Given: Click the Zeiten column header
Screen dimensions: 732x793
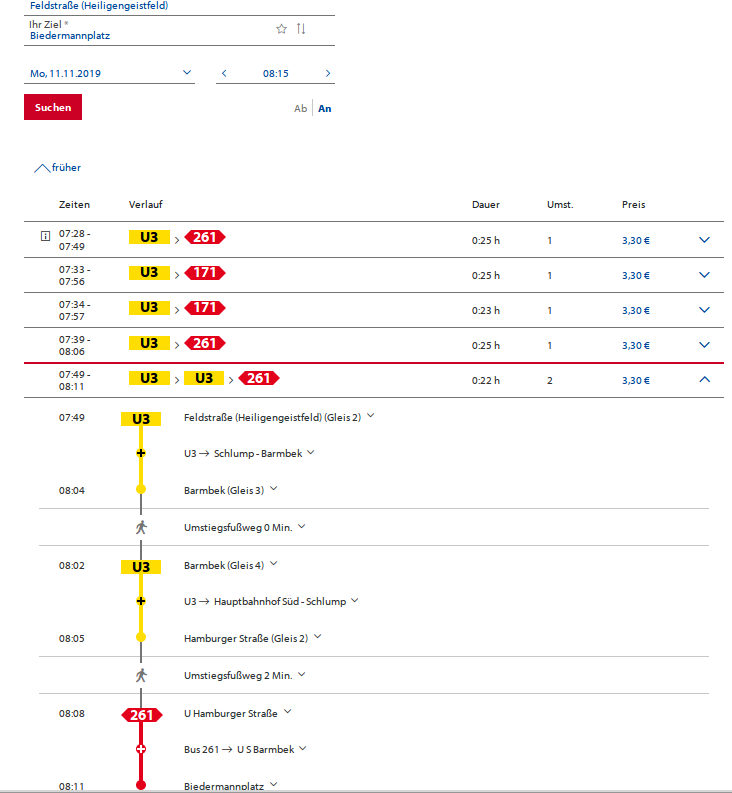Looking at the screenshot, I should [x=74, y=205].
